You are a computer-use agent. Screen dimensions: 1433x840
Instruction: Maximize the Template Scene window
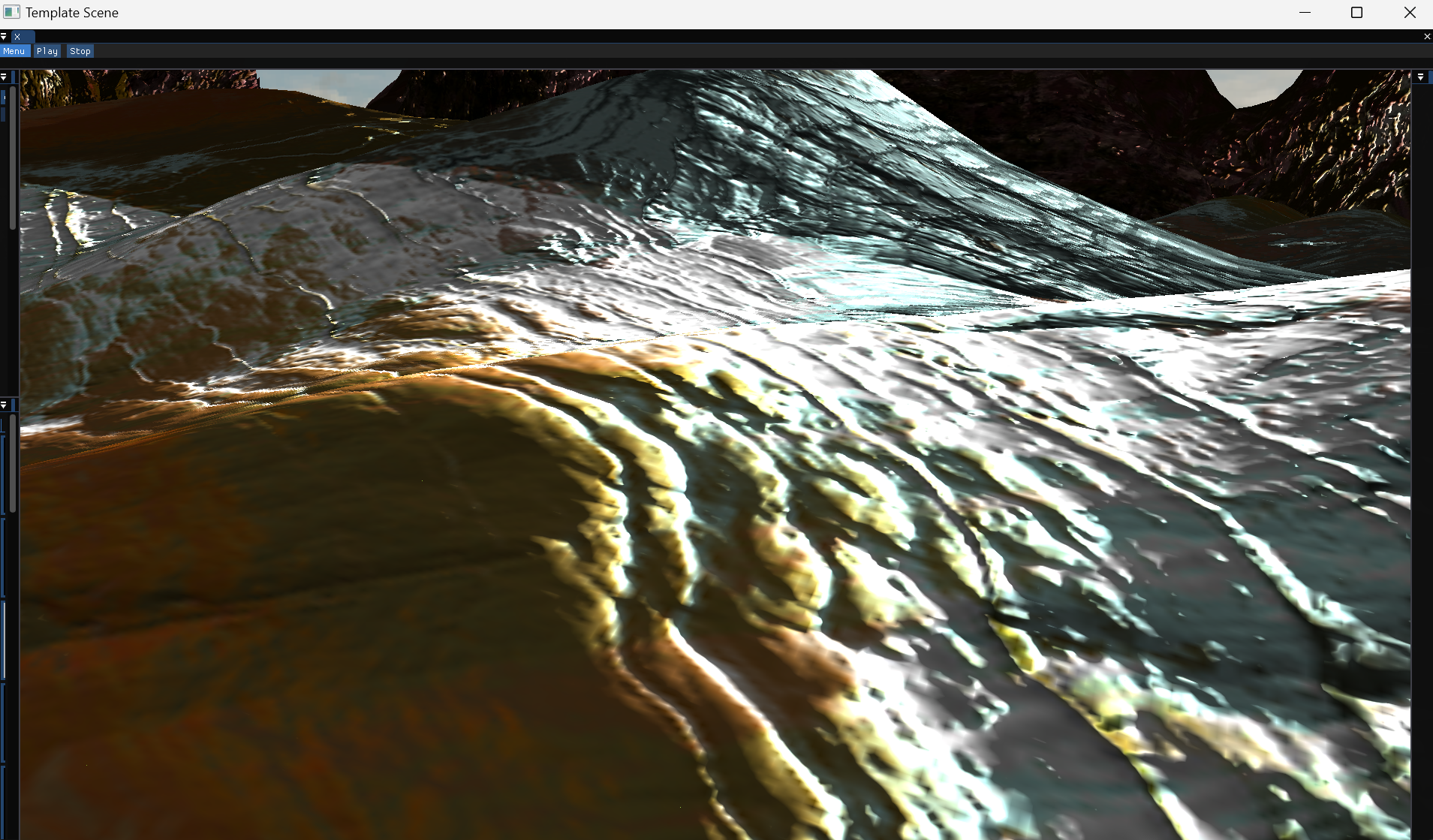pyautogui.click(x=1356, y=13)
